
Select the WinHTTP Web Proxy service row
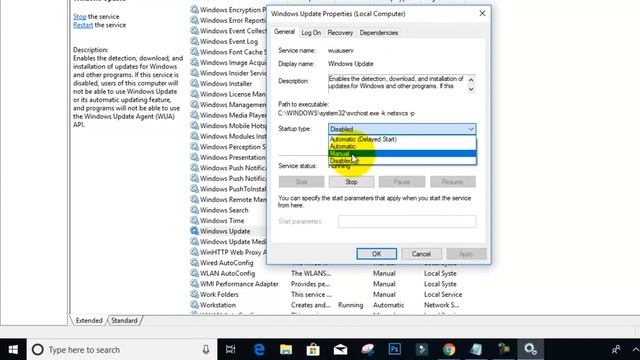click(229, 252)
